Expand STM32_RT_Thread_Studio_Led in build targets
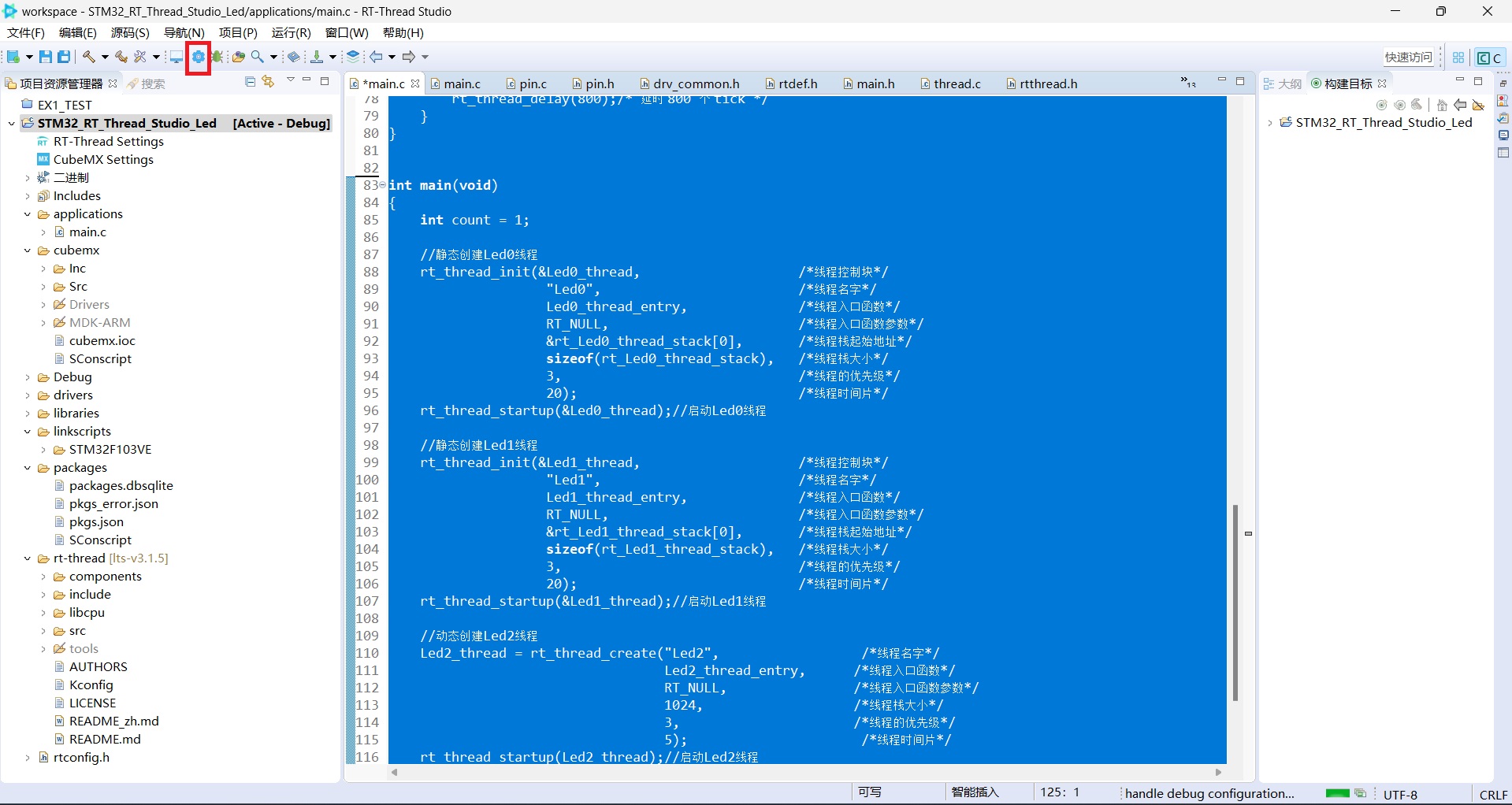The image size is (1512, 805). 1270,123
